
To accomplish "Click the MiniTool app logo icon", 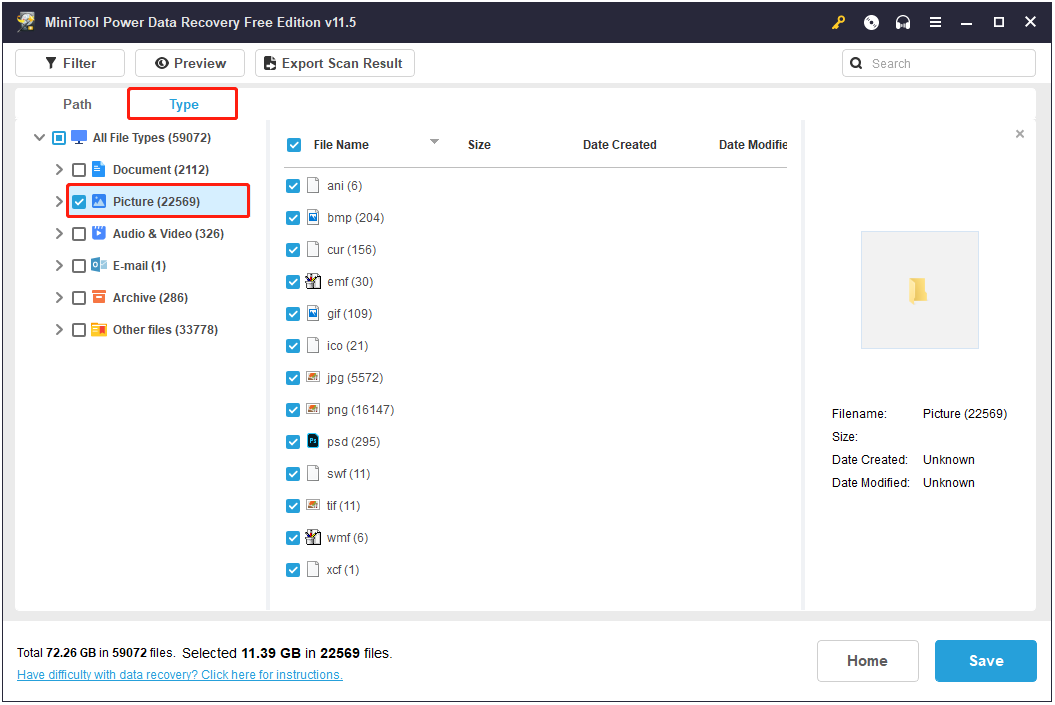I will (26, 22).
